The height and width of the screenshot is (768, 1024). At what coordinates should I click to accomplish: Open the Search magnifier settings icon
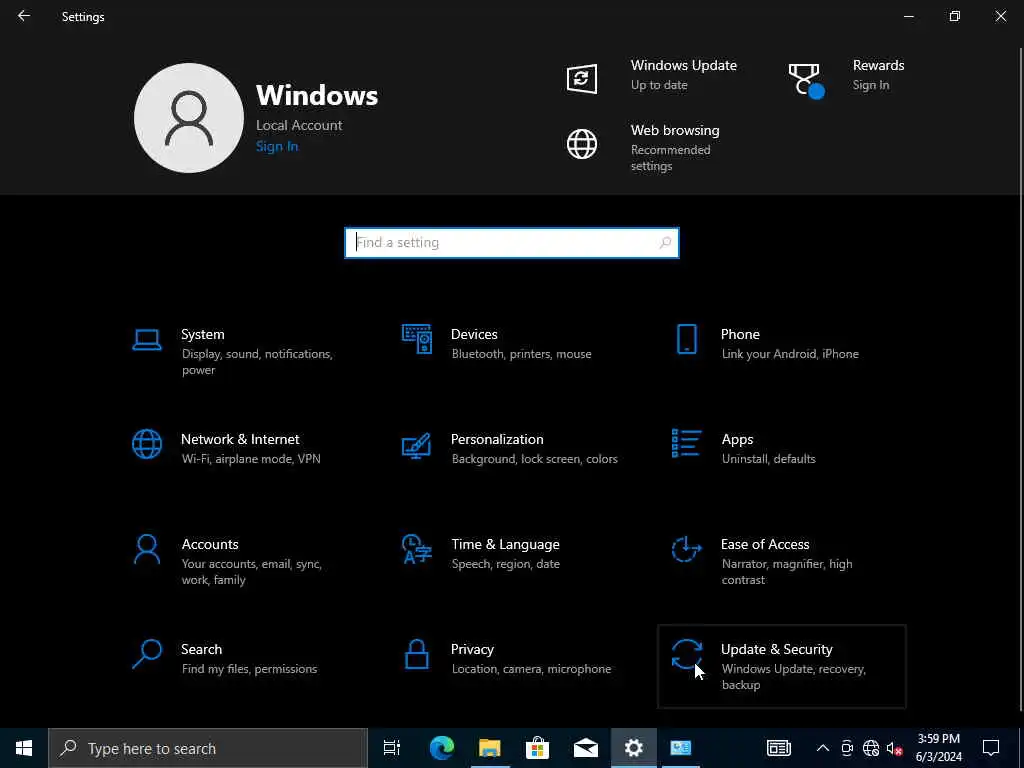click(x=147, y=654)
